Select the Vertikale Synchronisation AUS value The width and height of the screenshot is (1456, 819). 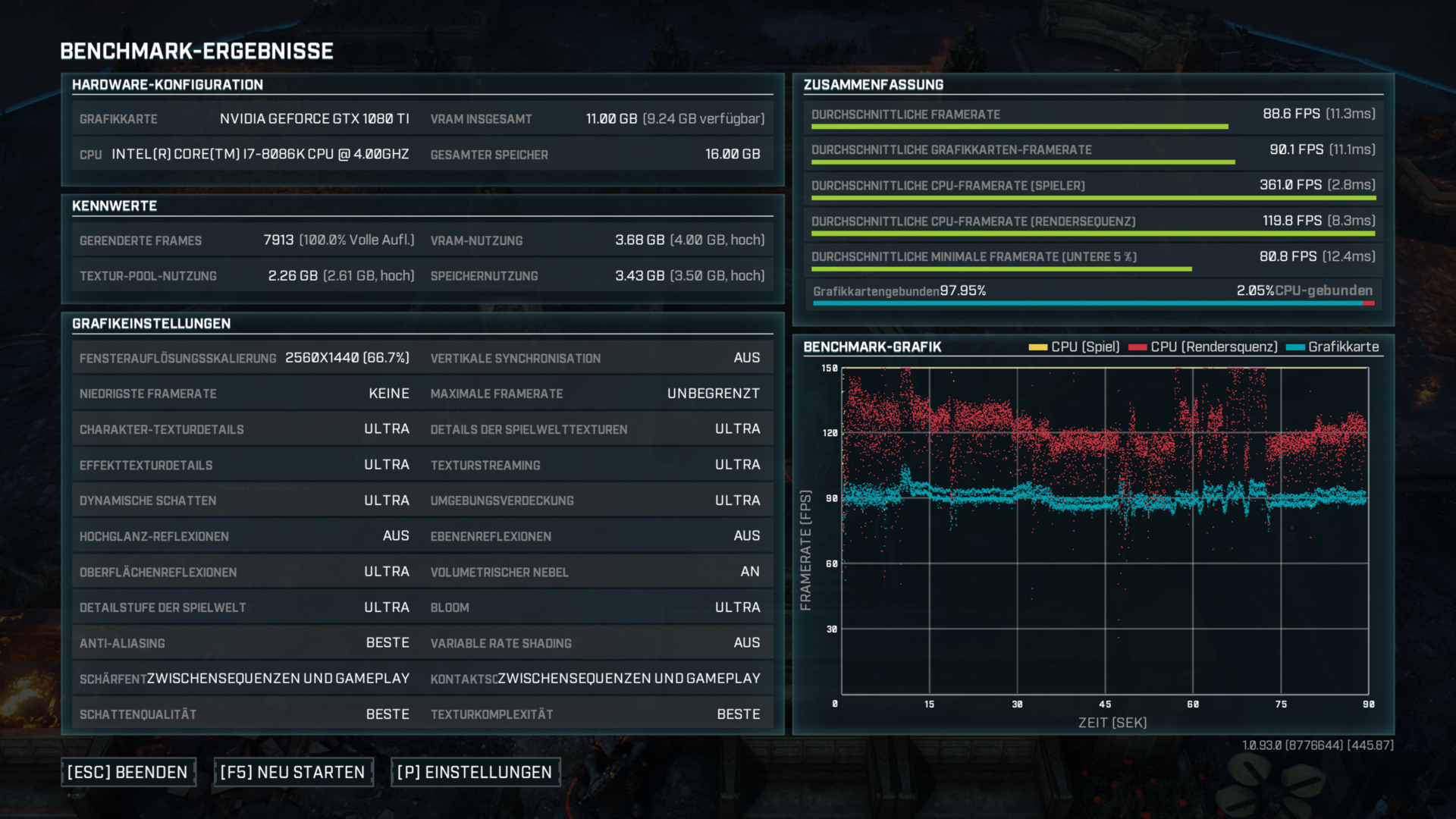pos(746,358)
